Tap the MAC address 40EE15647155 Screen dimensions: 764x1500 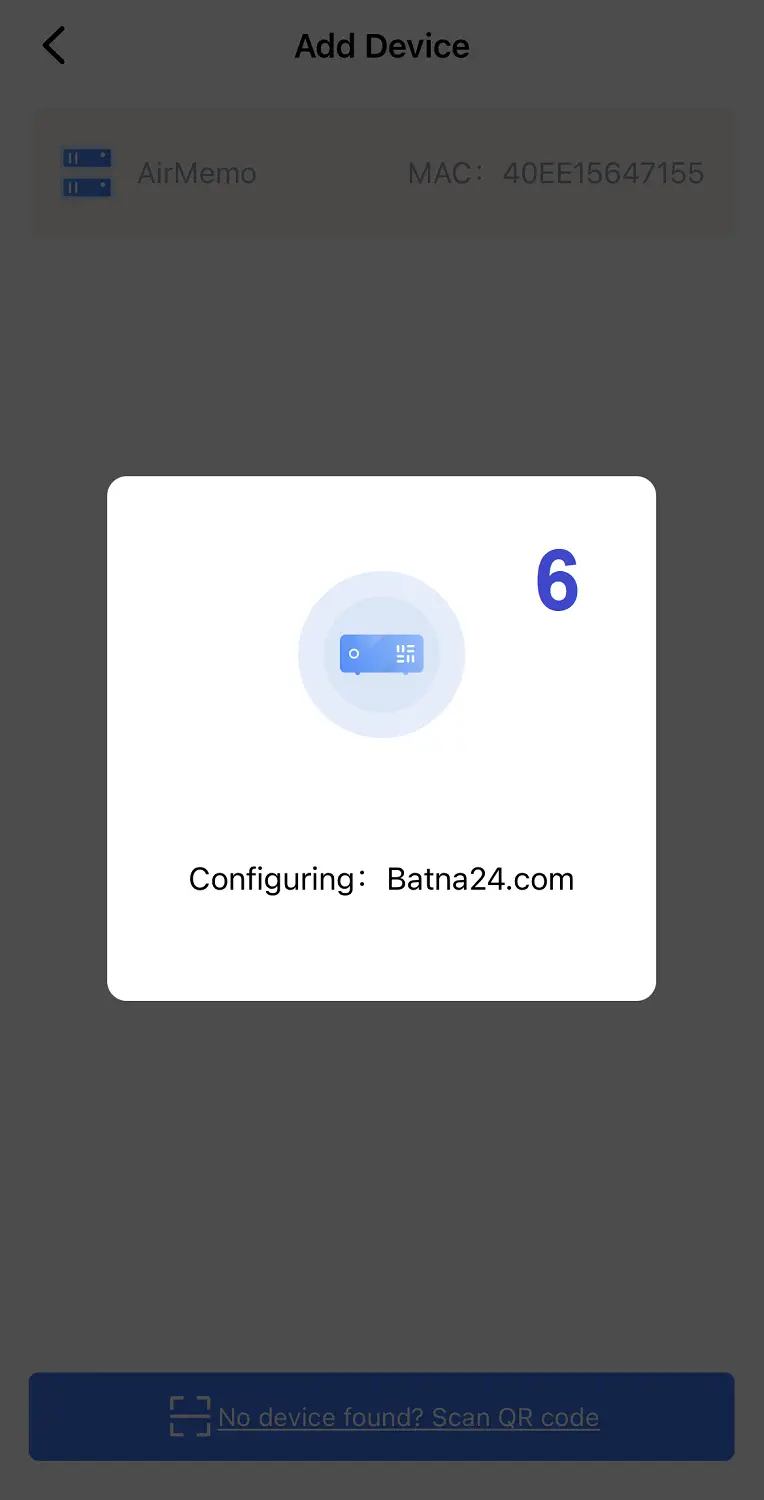coord(603,173)
